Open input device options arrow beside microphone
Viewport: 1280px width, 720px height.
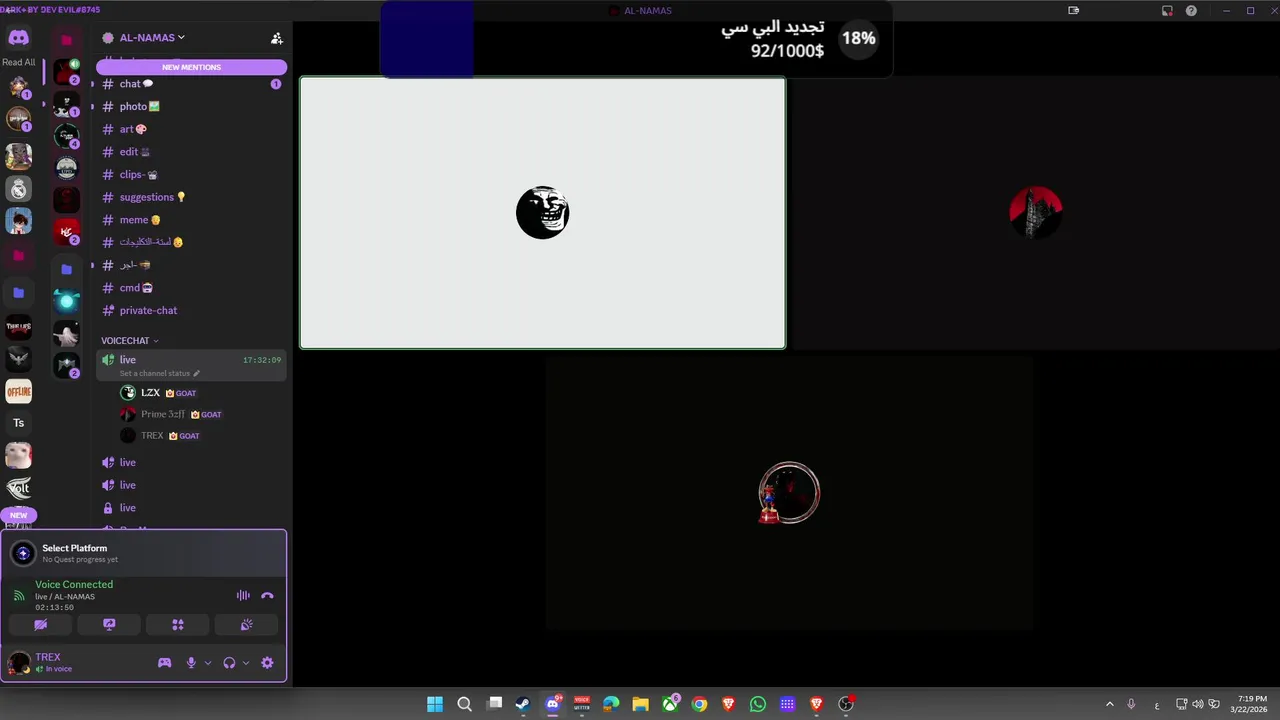[208, 663]
